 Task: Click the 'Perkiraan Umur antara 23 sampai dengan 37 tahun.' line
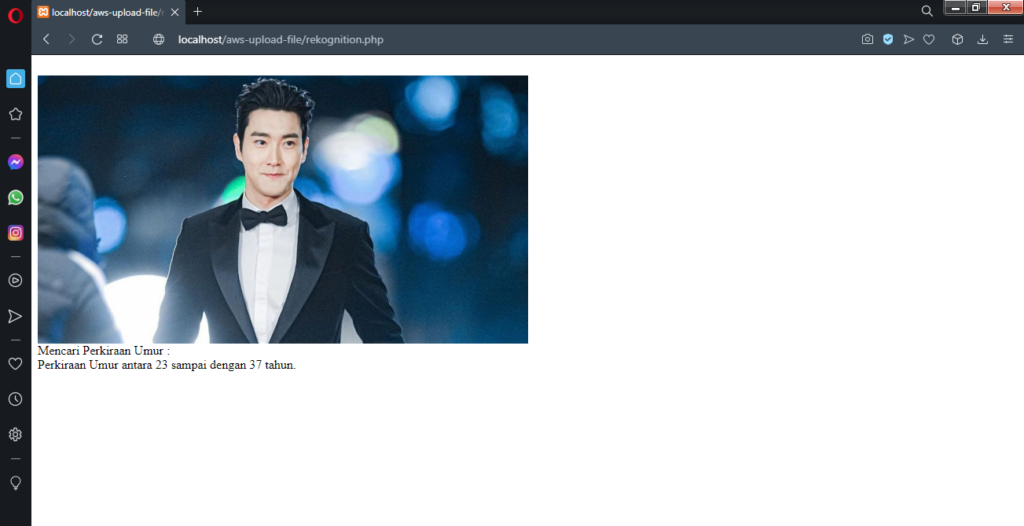pyautogui.click(x=167, y=365)
